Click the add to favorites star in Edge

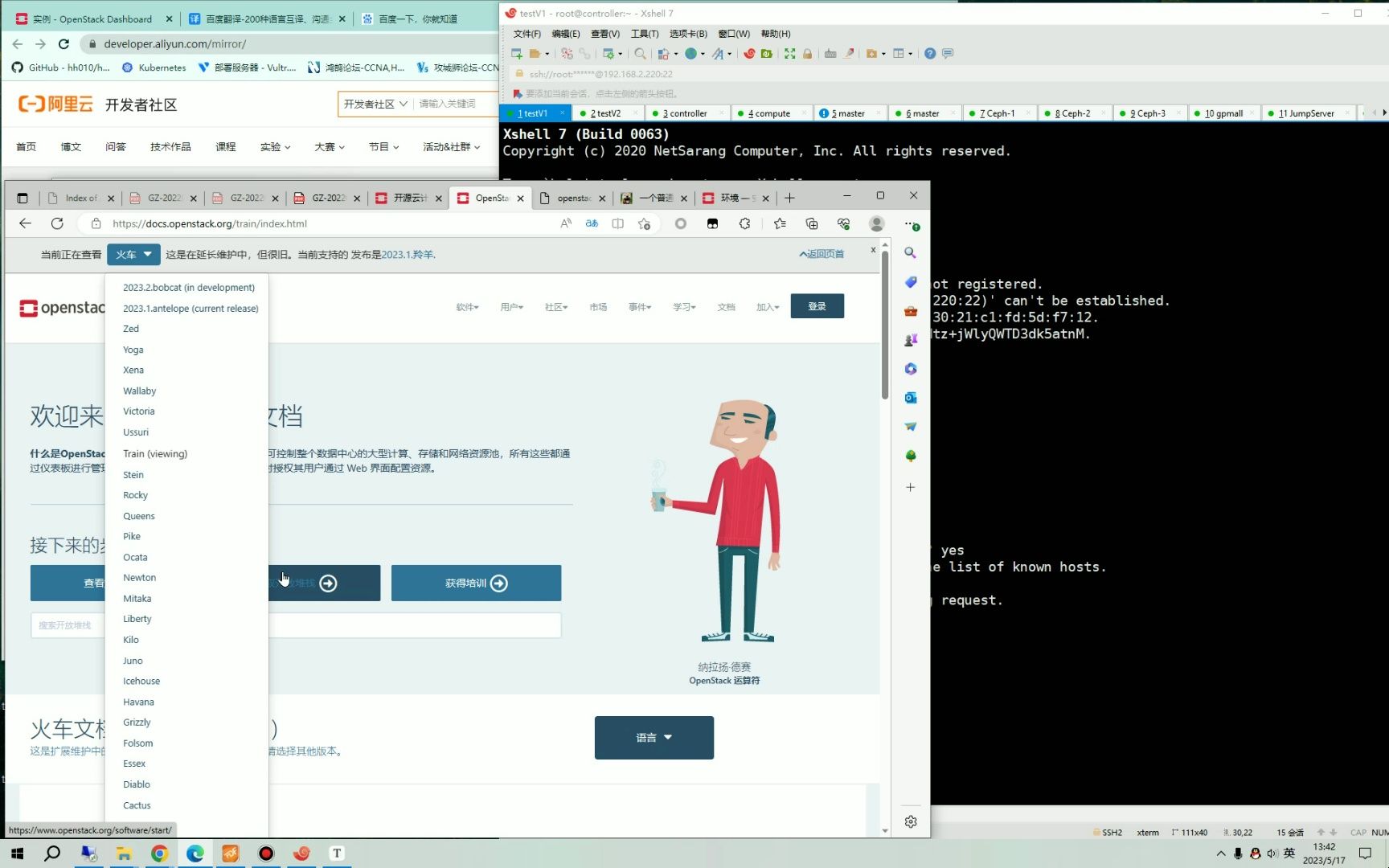tap(644, 223)
